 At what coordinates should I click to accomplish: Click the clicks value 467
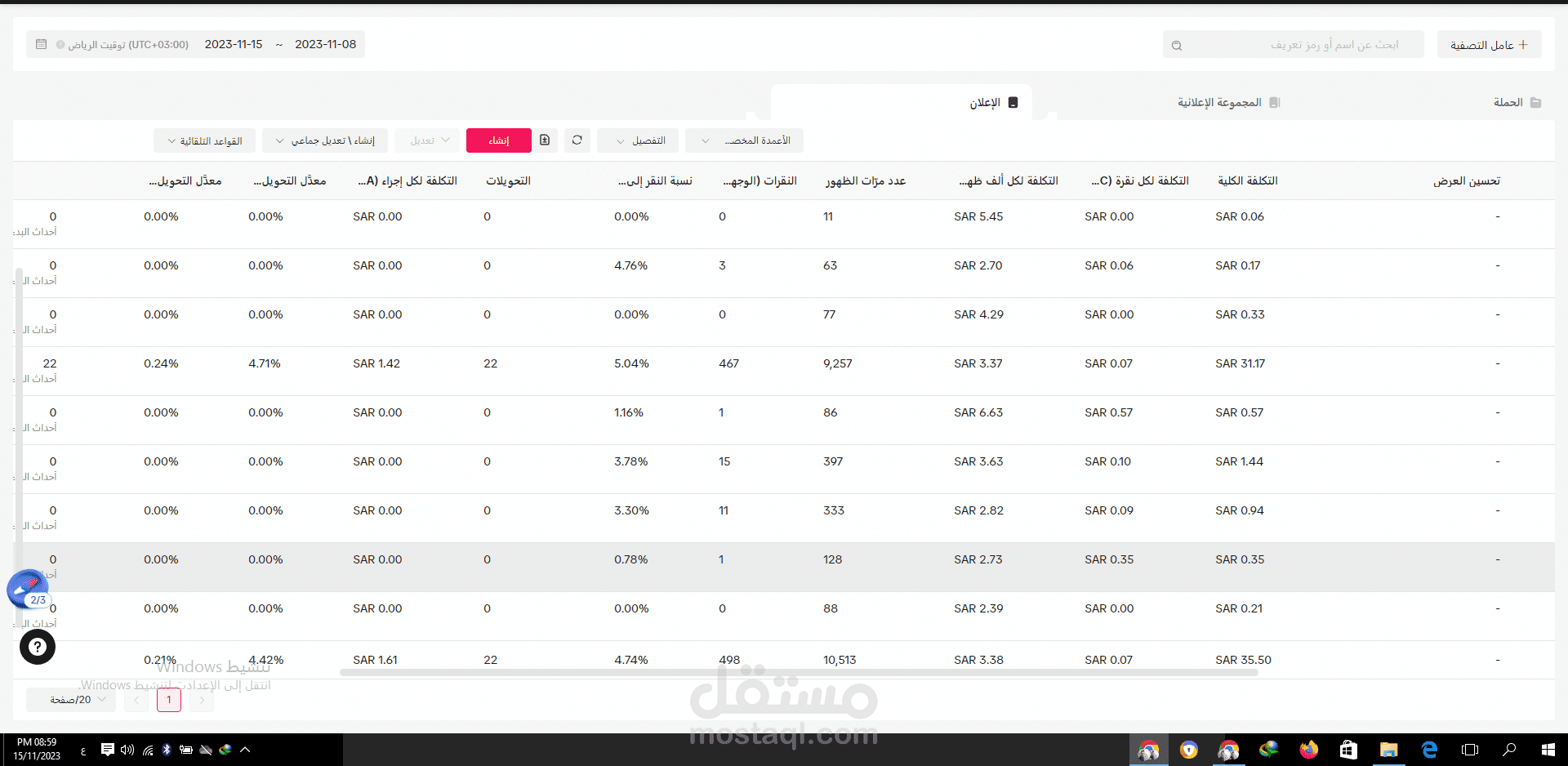[x=729, y=363]
